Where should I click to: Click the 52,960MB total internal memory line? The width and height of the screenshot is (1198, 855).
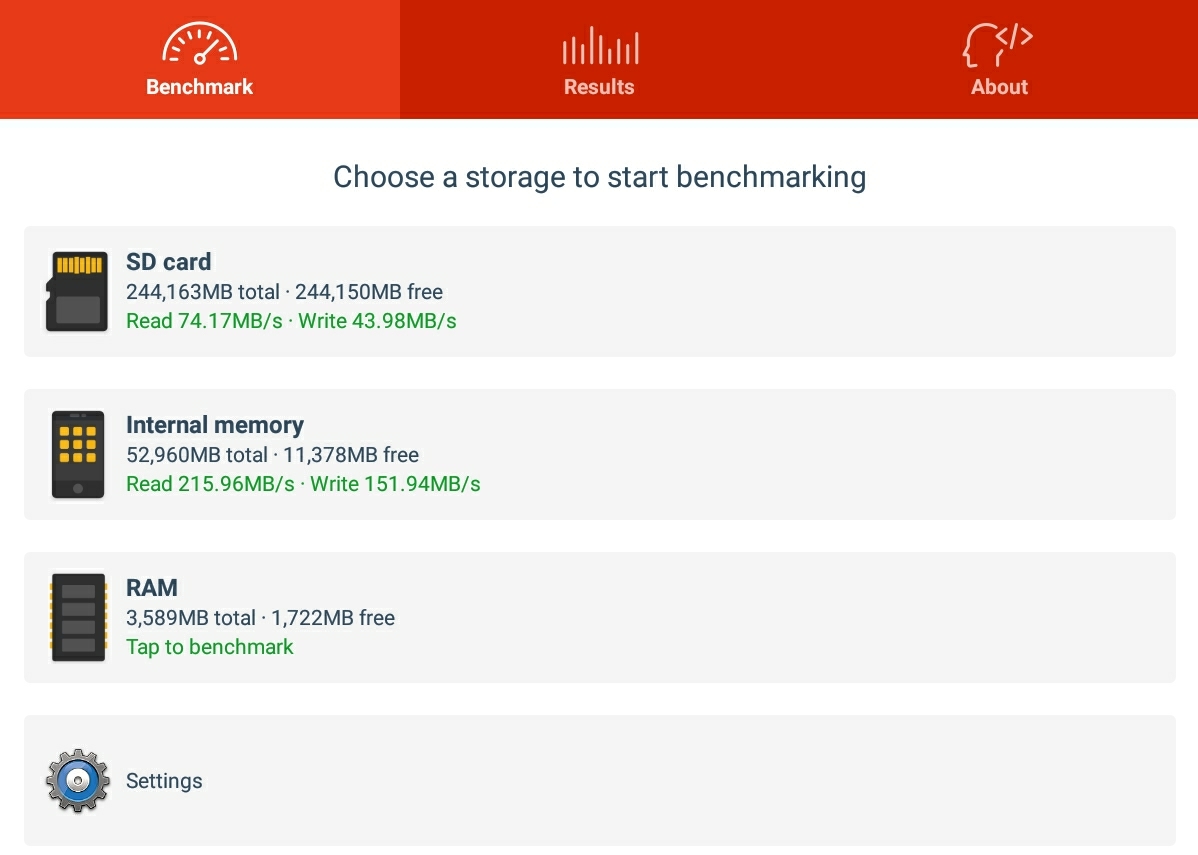tap(272, 455)
